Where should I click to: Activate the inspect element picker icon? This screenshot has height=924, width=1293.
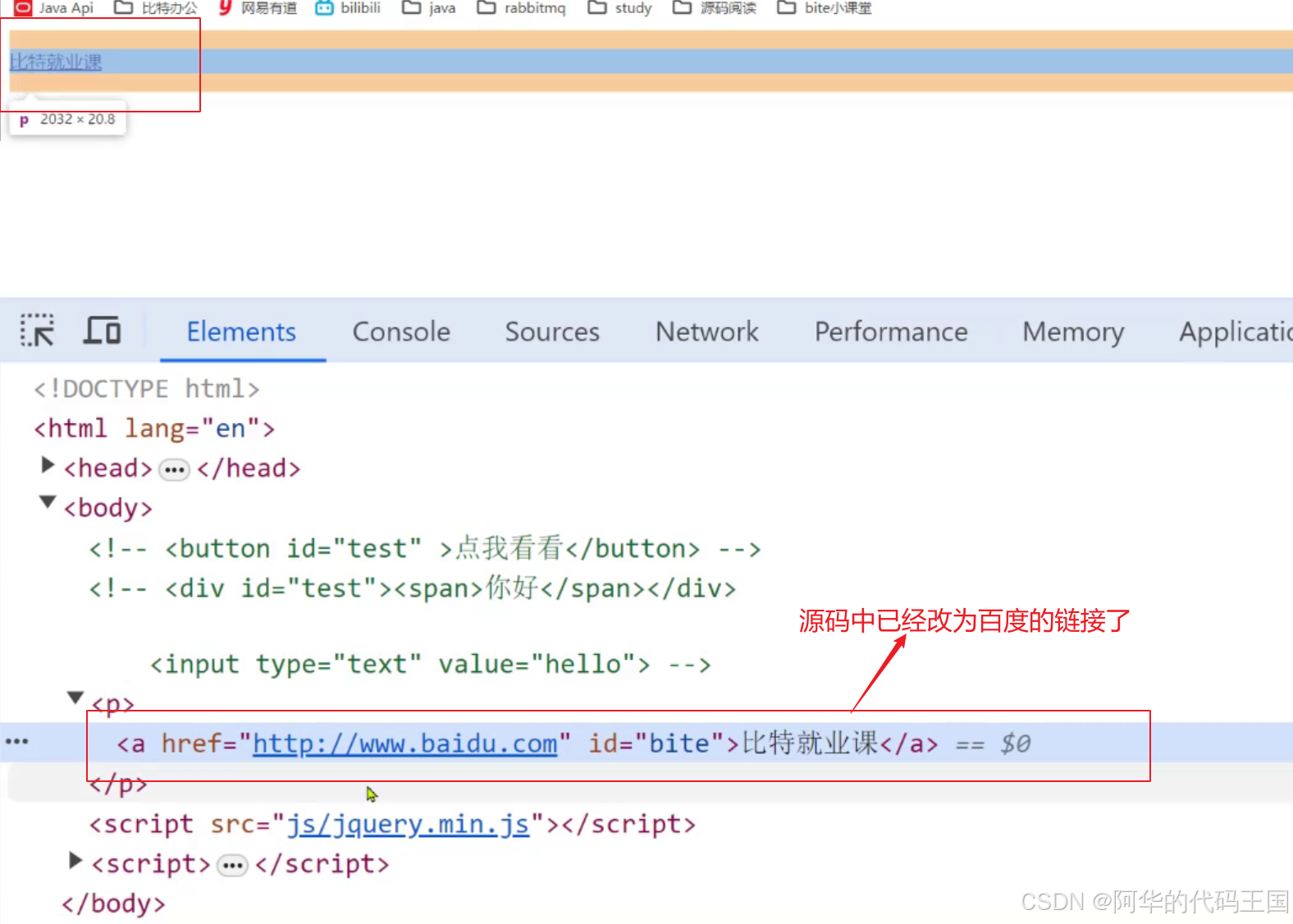37,331
